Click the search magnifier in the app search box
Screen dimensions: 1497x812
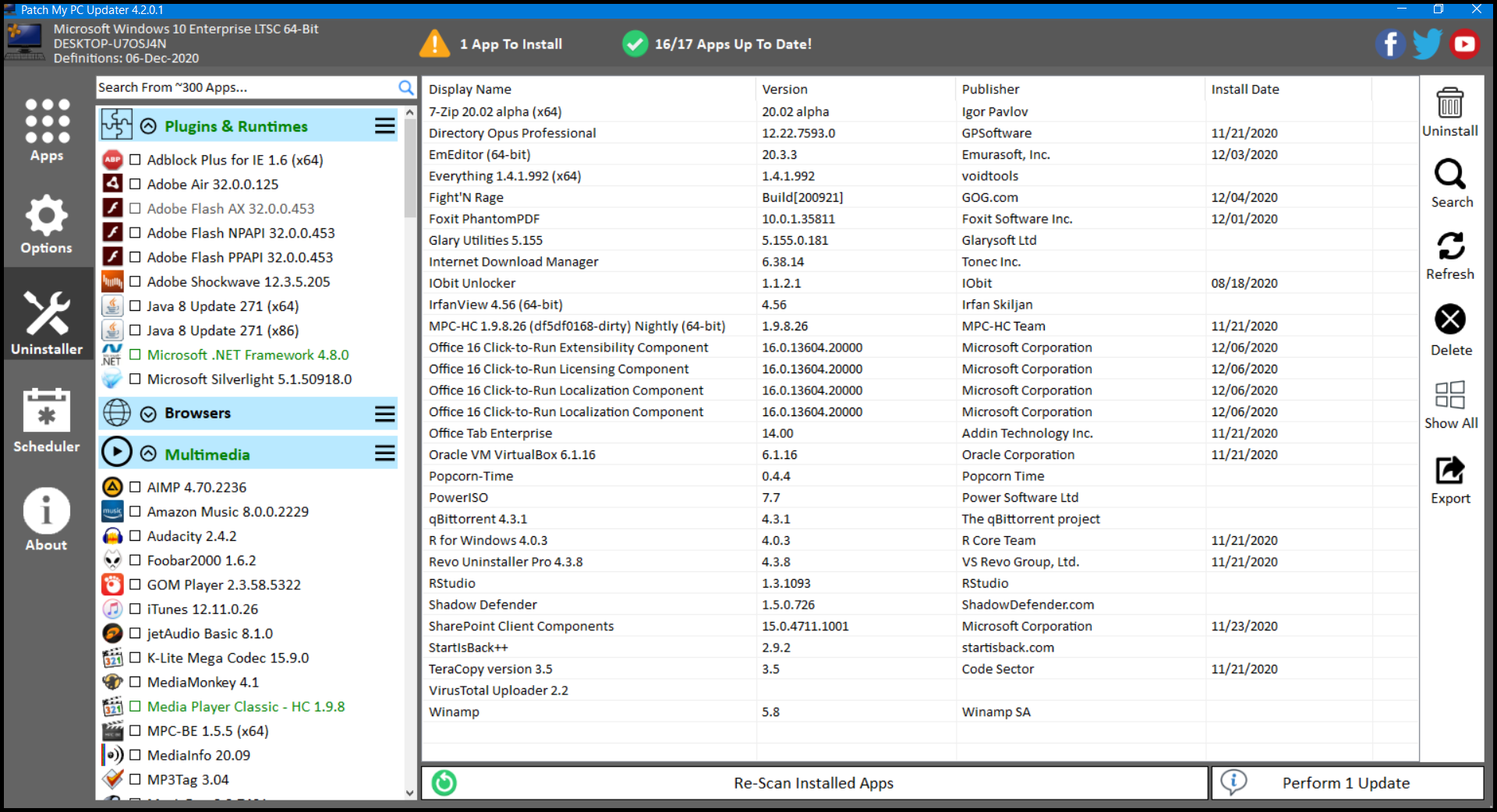tap(405, 87)
